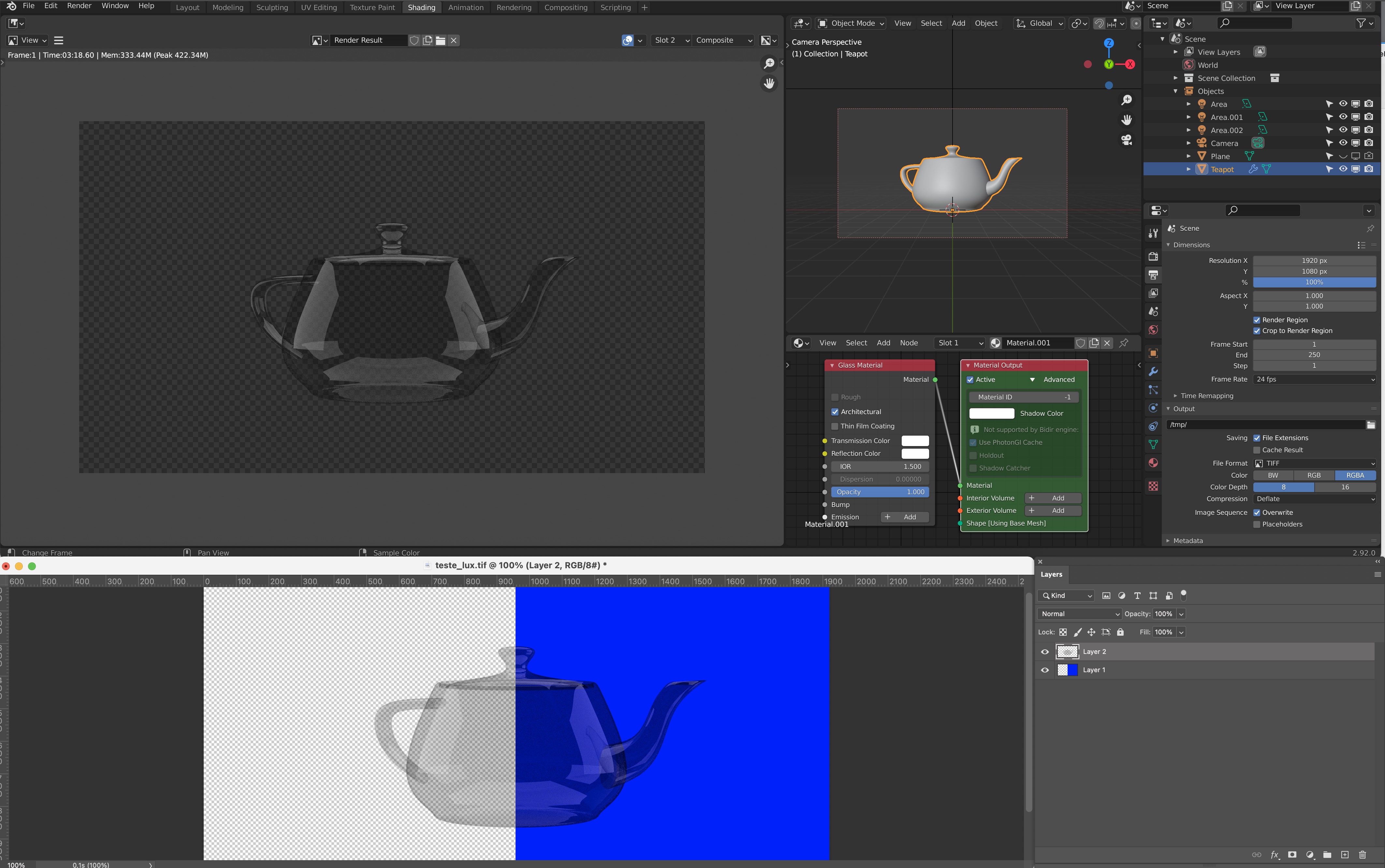Click the Transmission Color white swatch

[915, 441]
